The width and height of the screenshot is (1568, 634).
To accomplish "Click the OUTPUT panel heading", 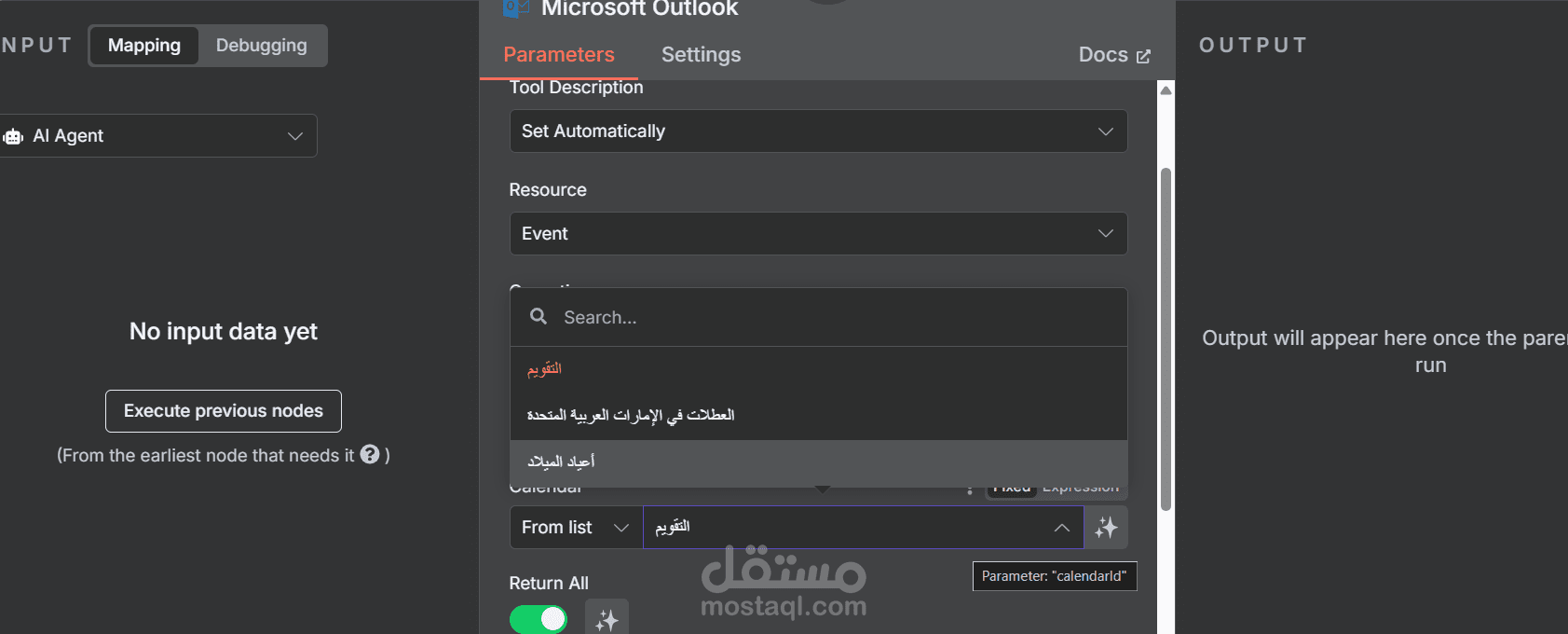I will [x=1253, y=46].
